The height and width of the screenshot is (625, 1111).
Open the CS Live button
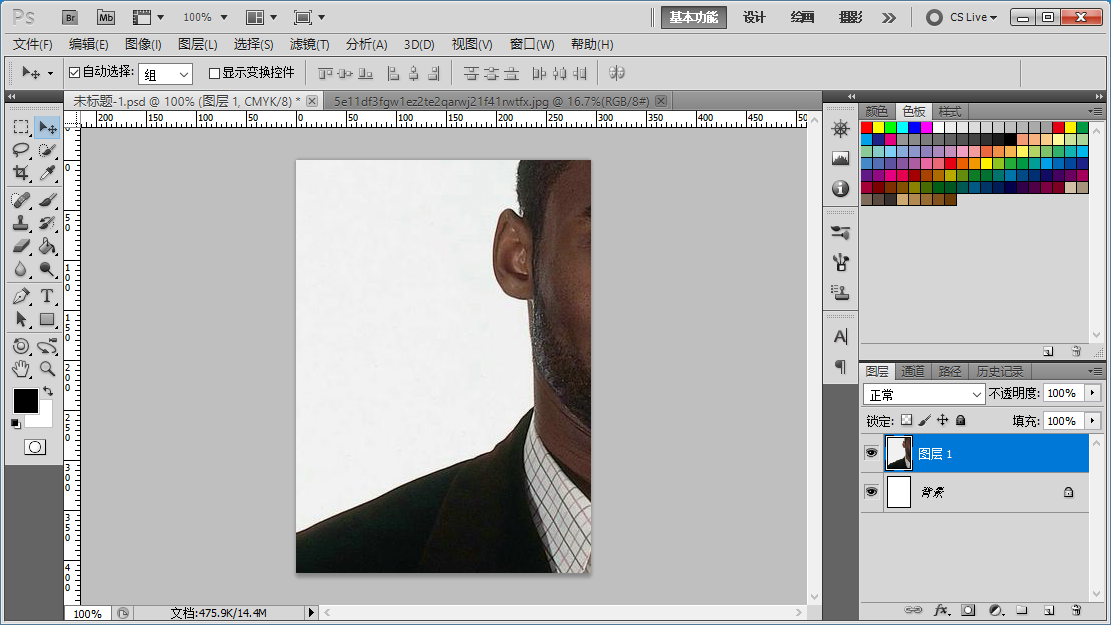(961, 17)
